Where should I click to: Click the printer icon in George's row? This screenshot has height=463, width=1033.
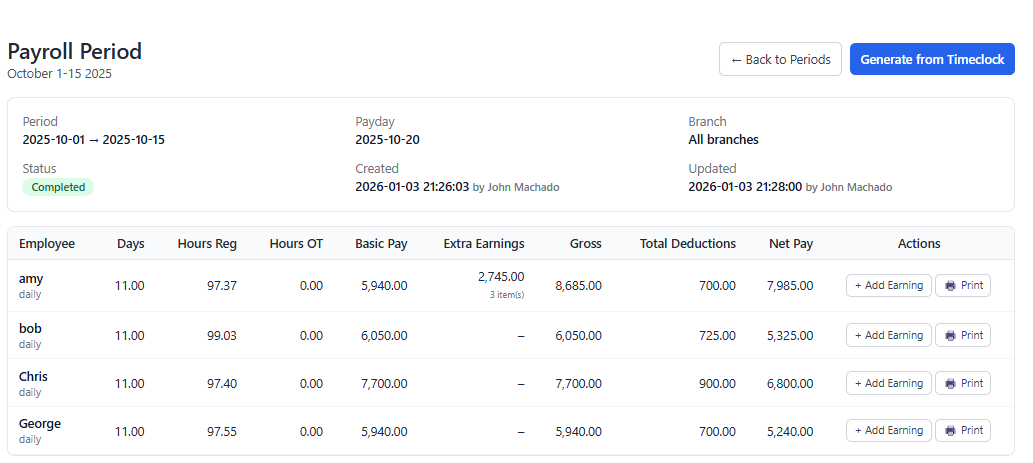click(950, 430)
